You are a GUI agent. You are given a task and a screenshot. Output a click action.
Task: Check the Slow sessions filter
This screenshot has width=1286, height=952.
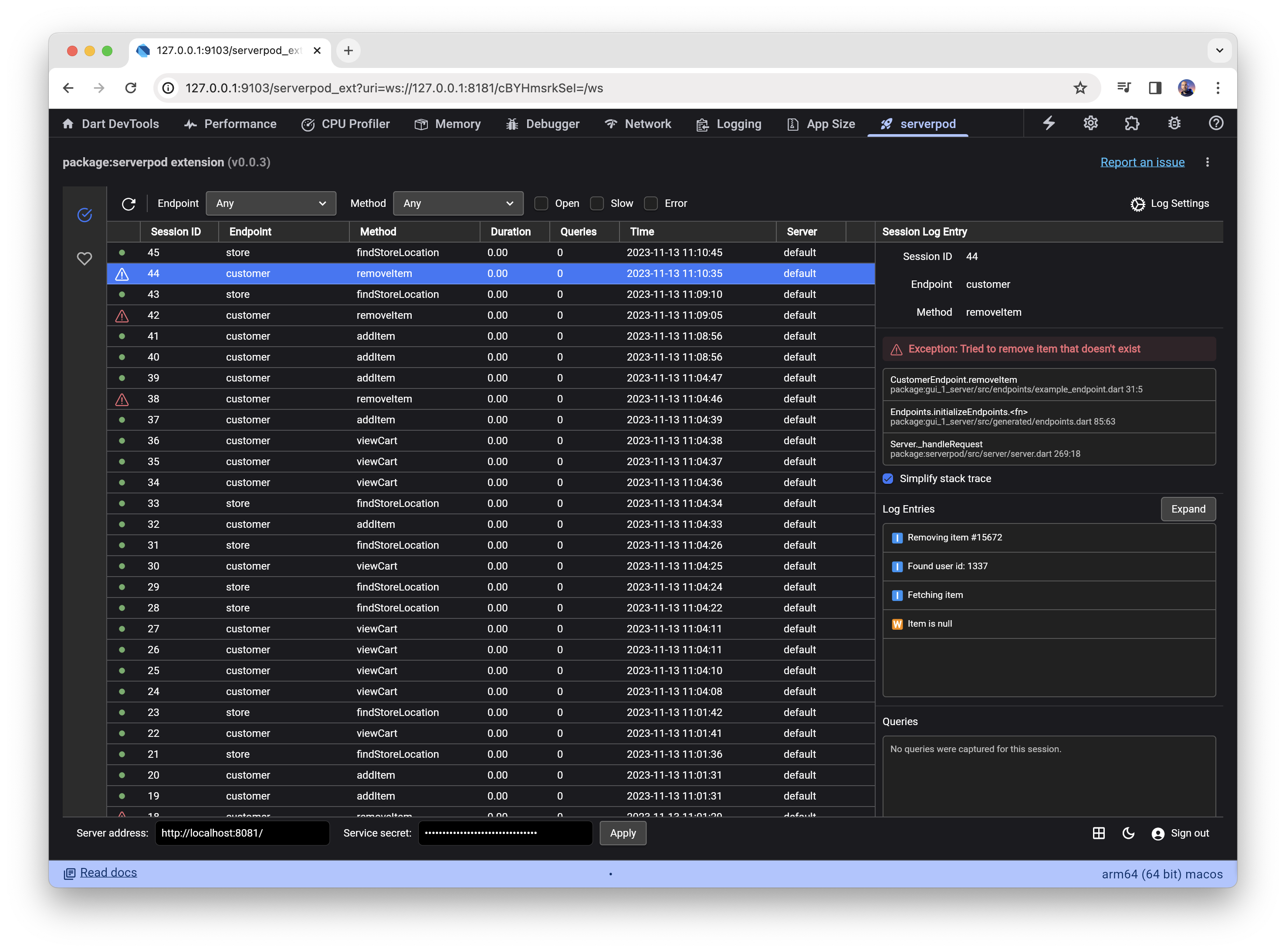pos(597,203)
